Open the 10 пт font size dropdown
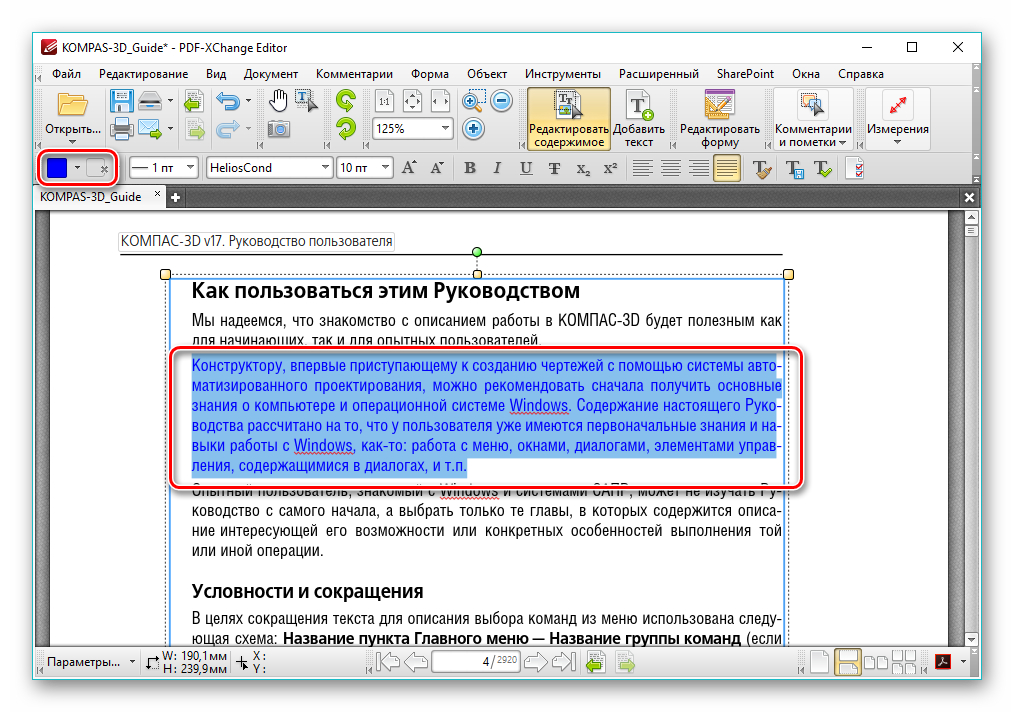Image resolution: width=1014 pixels, height=712 pixels. click(x=384, y=168)
